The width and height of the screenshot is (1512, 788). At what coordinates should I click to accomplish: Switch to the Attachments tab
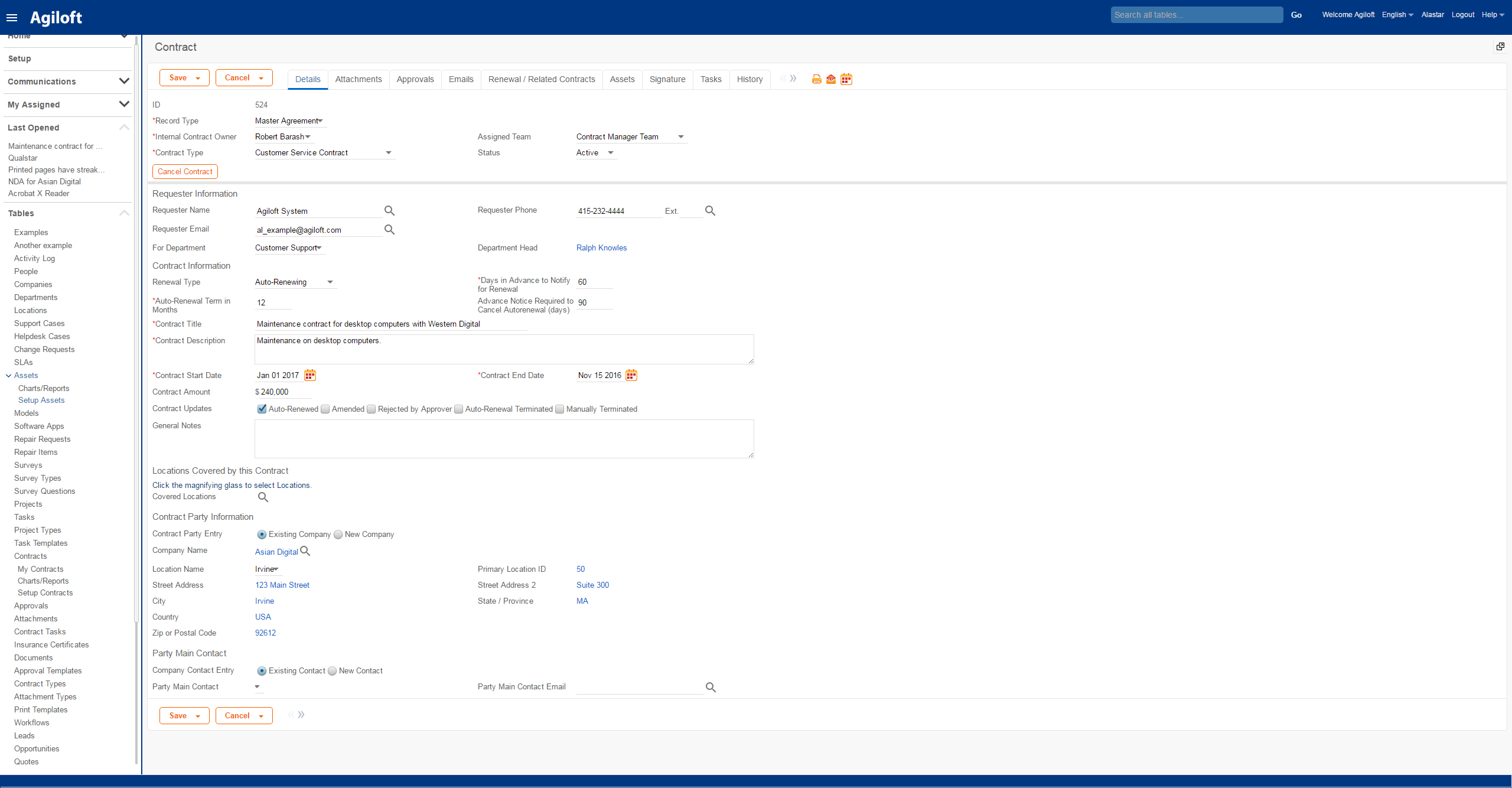[359, 79]
